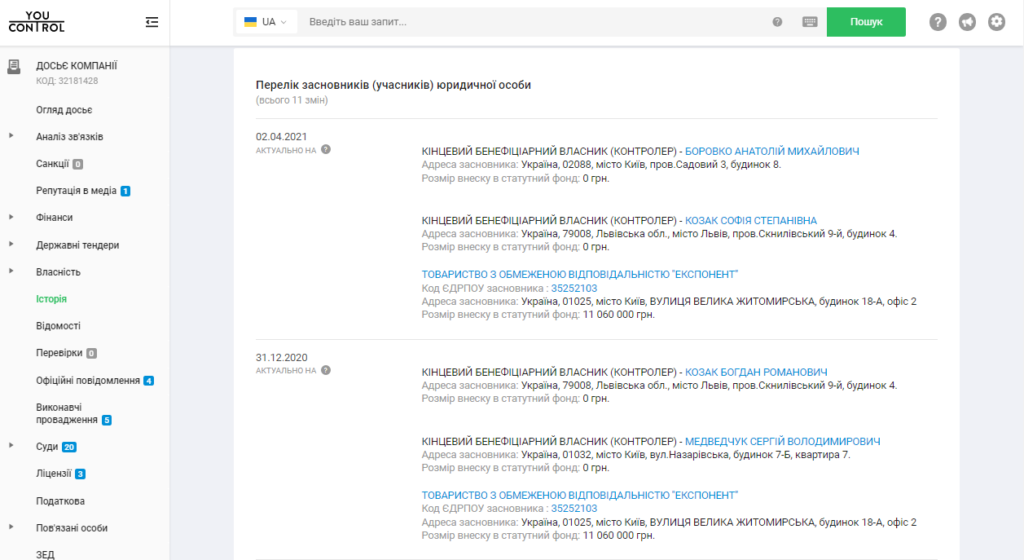Click code 35252103 under 31.12.2020 entry
1024x560 pixels.
pos(574,508)
